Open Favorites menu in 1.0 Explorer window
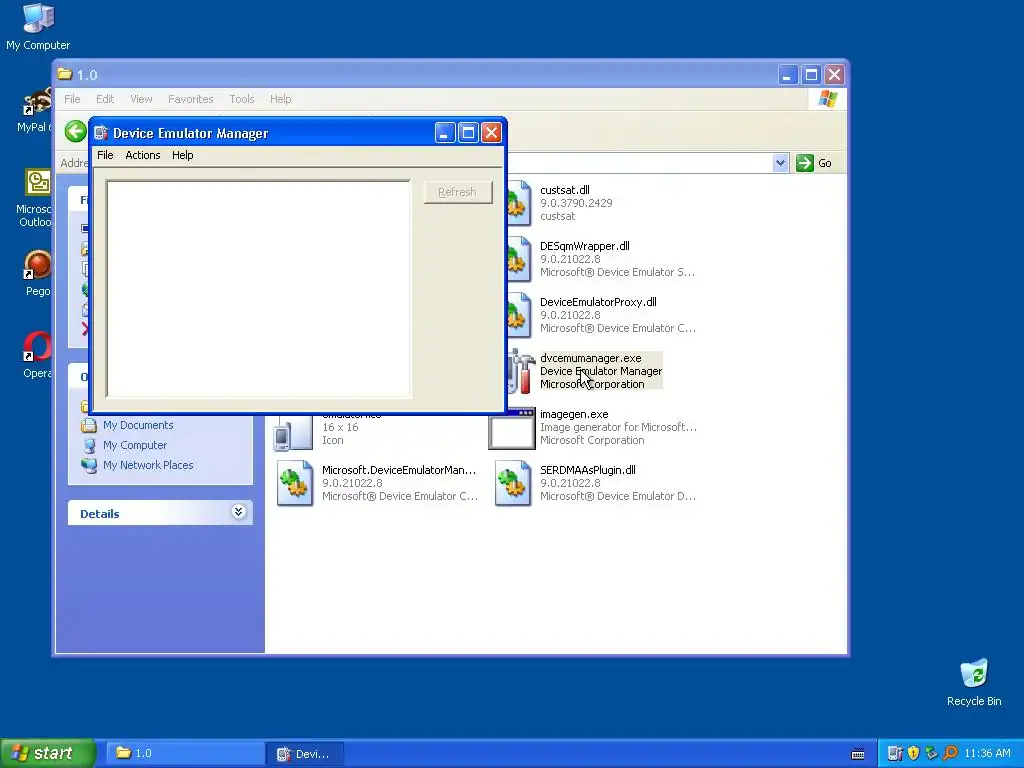 pyautogui.click(x=190, y=99)
